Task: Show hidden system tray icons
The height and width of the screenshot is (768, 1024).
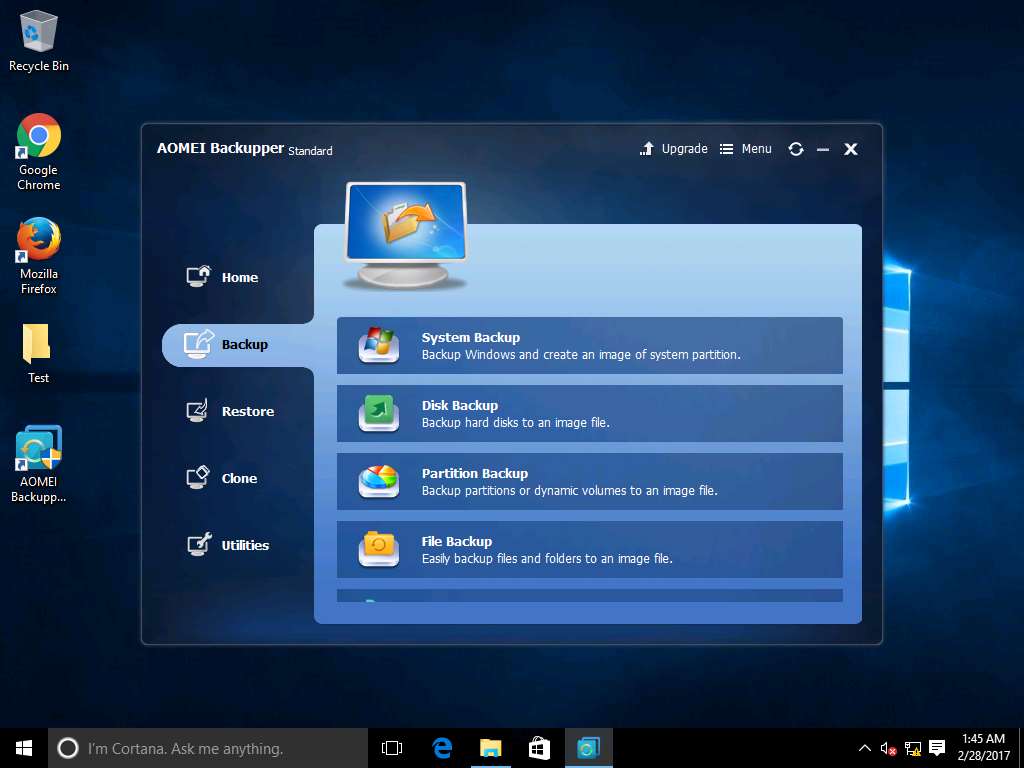Action: 864,748
